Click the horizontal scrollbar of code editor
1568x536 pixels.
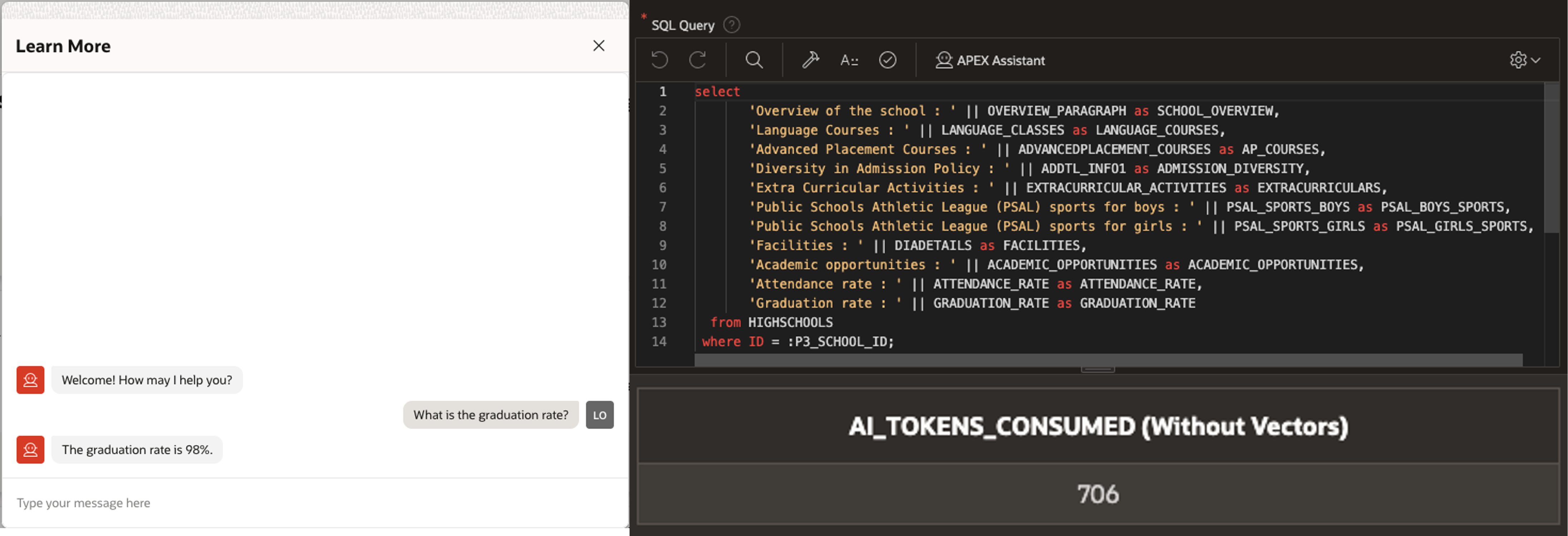pos(1108,360)
